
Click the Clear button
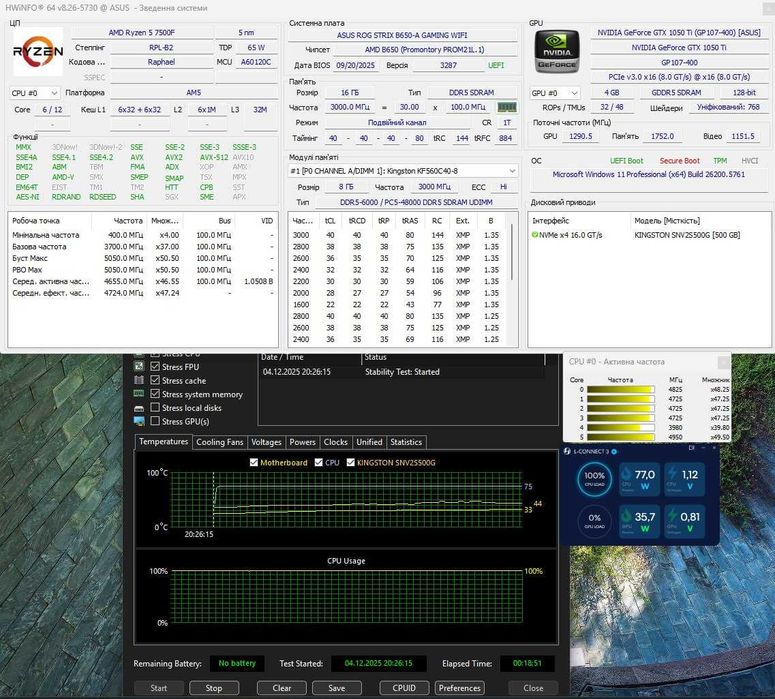[282, 688]
